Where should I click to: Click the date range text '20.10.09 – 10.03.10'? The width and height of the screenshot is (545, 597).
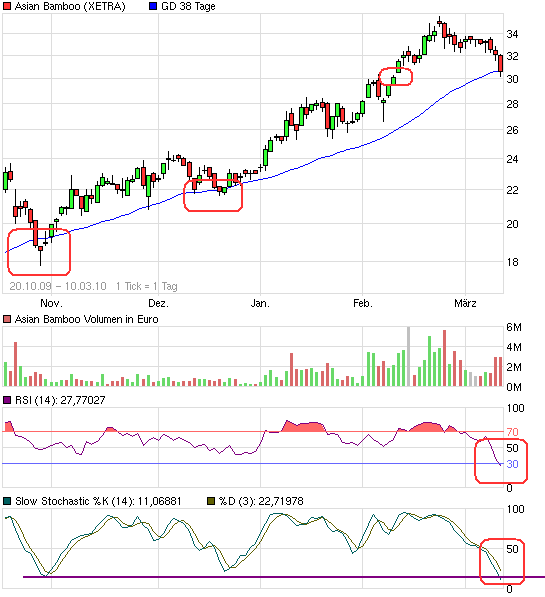click(x=58, y=286)
